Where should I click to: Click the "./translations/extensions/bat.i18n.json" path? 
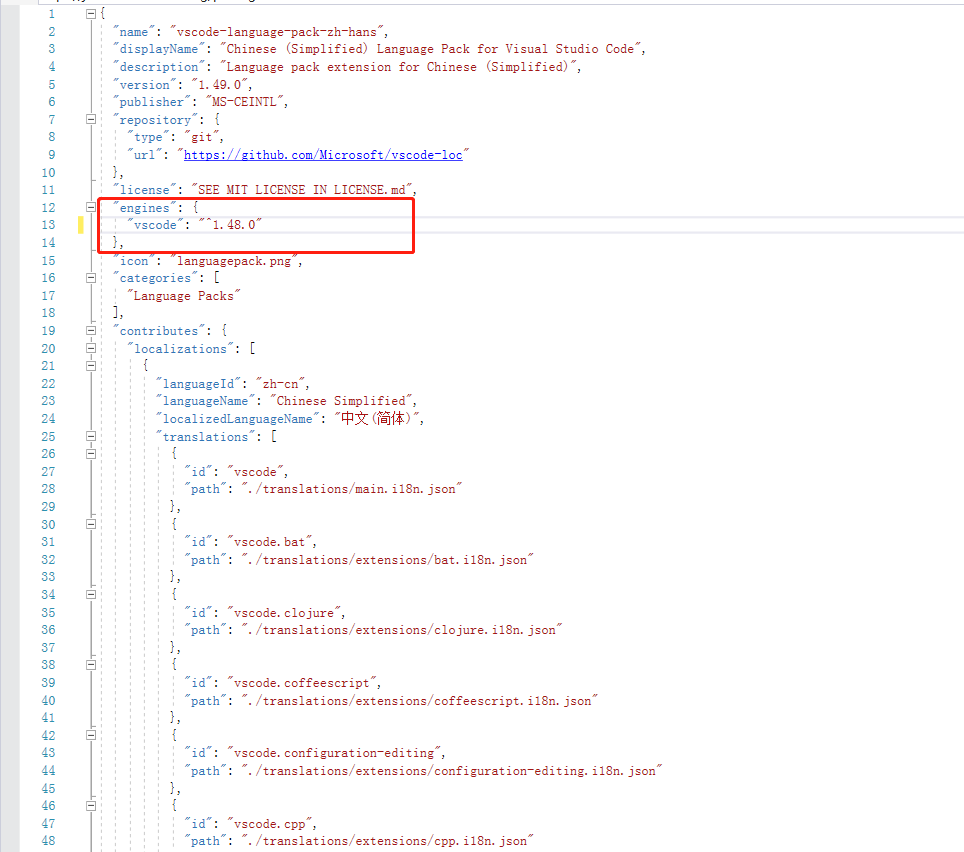pos(387,559)
